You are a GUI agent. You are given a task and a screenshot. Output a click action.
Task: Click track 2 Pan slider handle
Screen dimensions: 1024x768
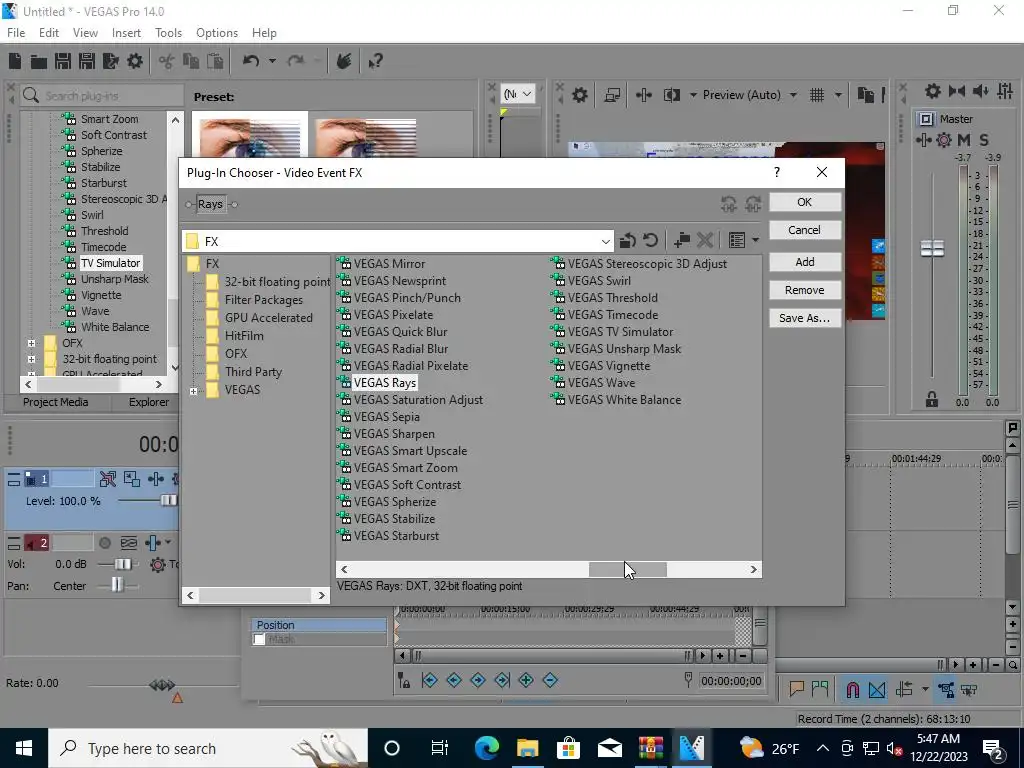(x=117, y=585)
